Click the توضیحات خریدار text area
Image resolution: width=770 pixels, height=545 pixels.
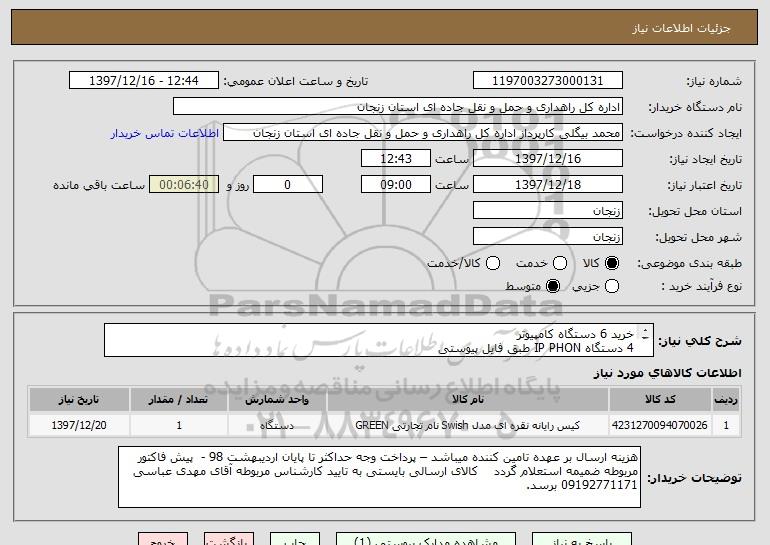pyautogui.click(x=380, y=477)
